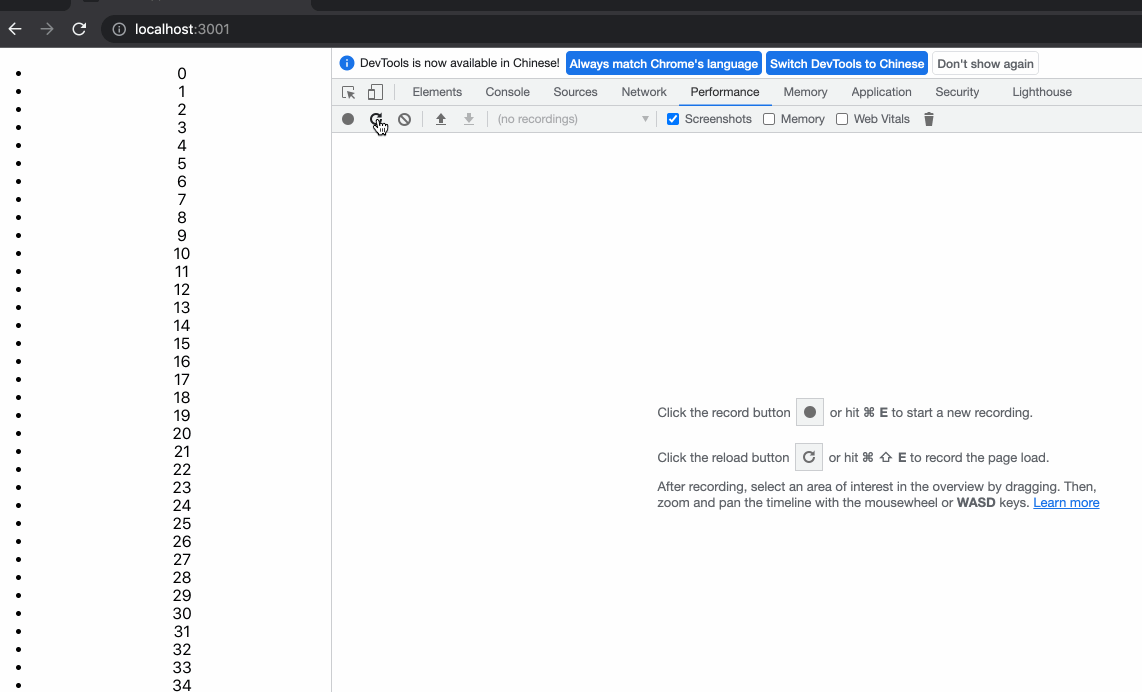Start a Performance recording
This screenshot has height=692, width=1142.
(348, 119)
